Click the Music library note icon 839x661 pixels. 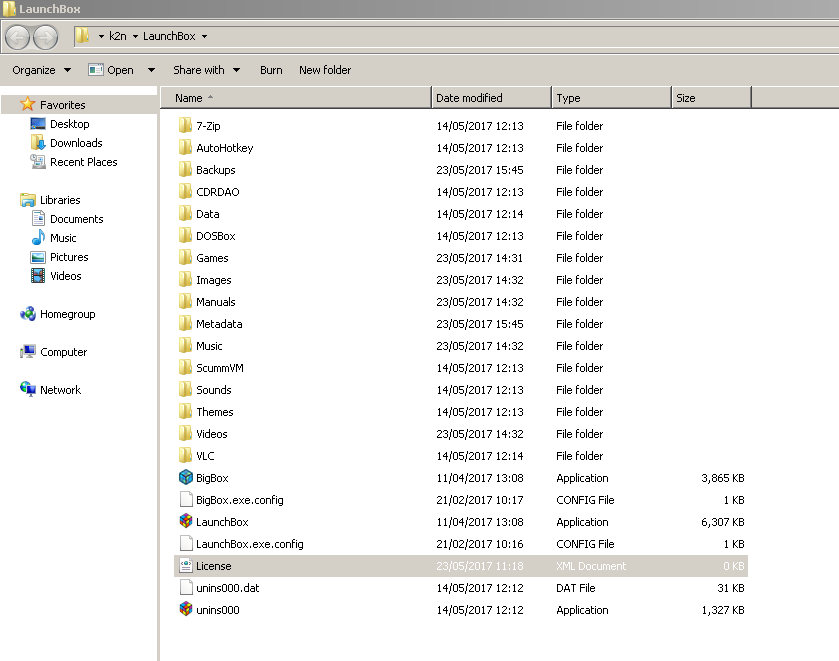[x=38, y=237]
